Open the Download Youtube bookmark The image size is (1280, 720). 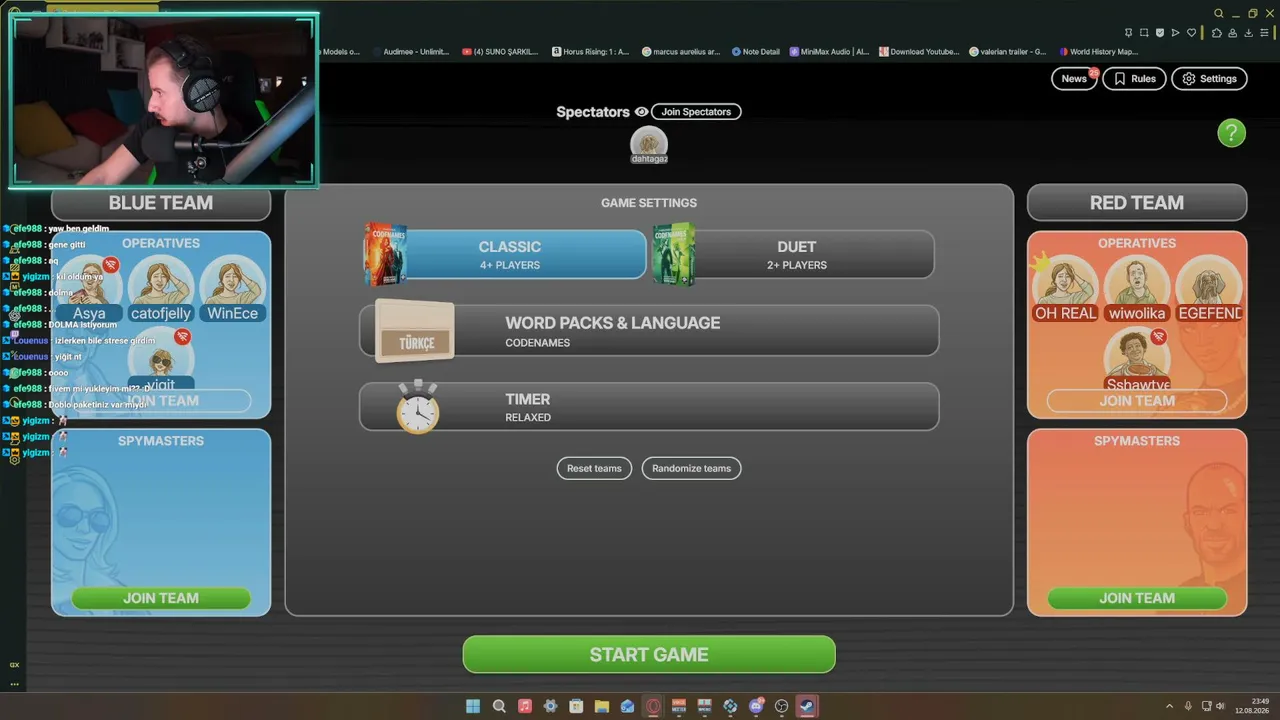[918, 52]
